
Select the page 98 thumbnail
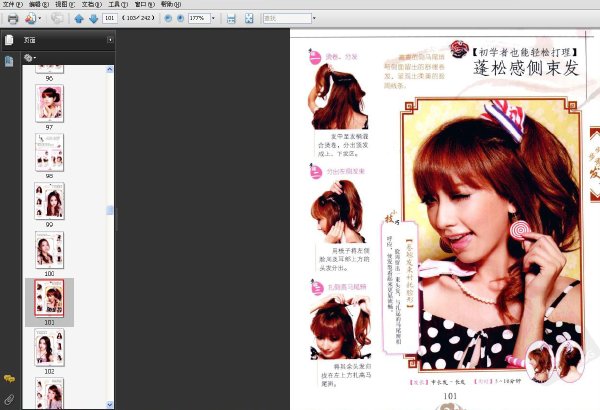coord(49,152)
